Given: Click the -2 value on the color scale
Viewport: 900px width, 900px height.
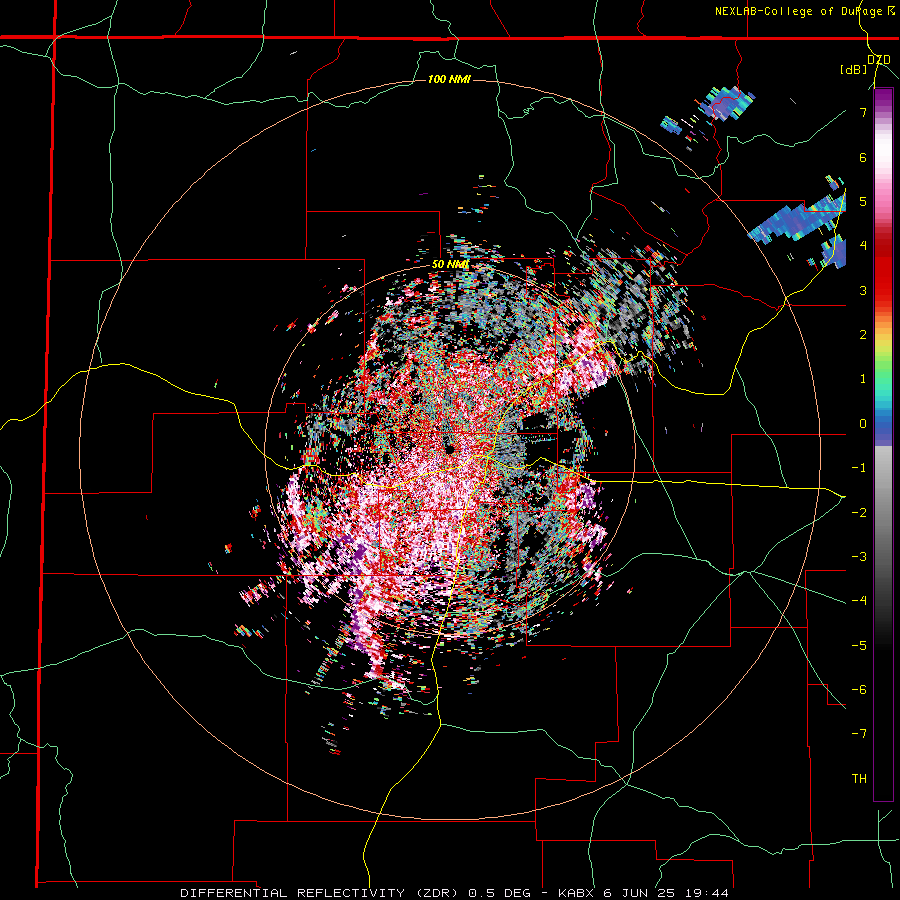Looking at the screenshot, I should pyautogui.click(x=859, y=512).
